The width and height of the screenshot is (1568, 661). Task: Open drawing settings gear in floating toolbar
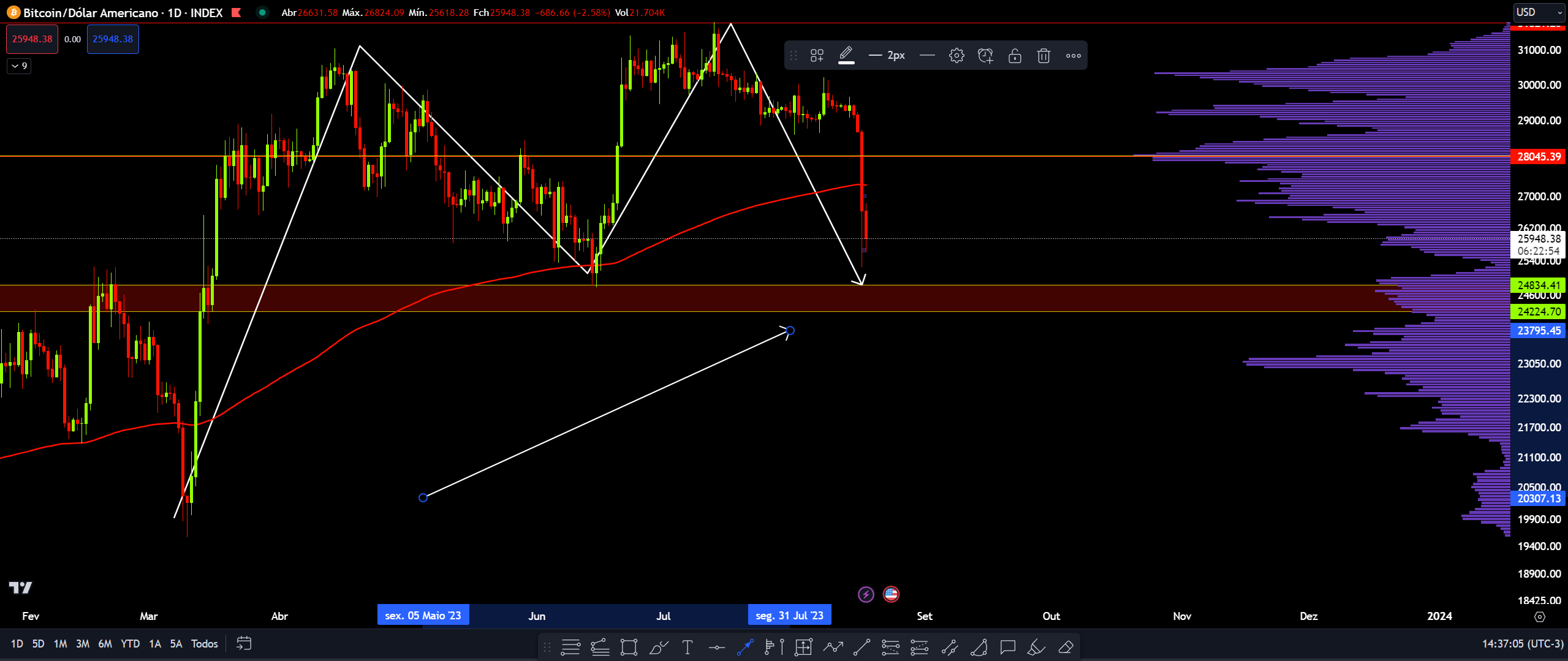tap(956, 56)
